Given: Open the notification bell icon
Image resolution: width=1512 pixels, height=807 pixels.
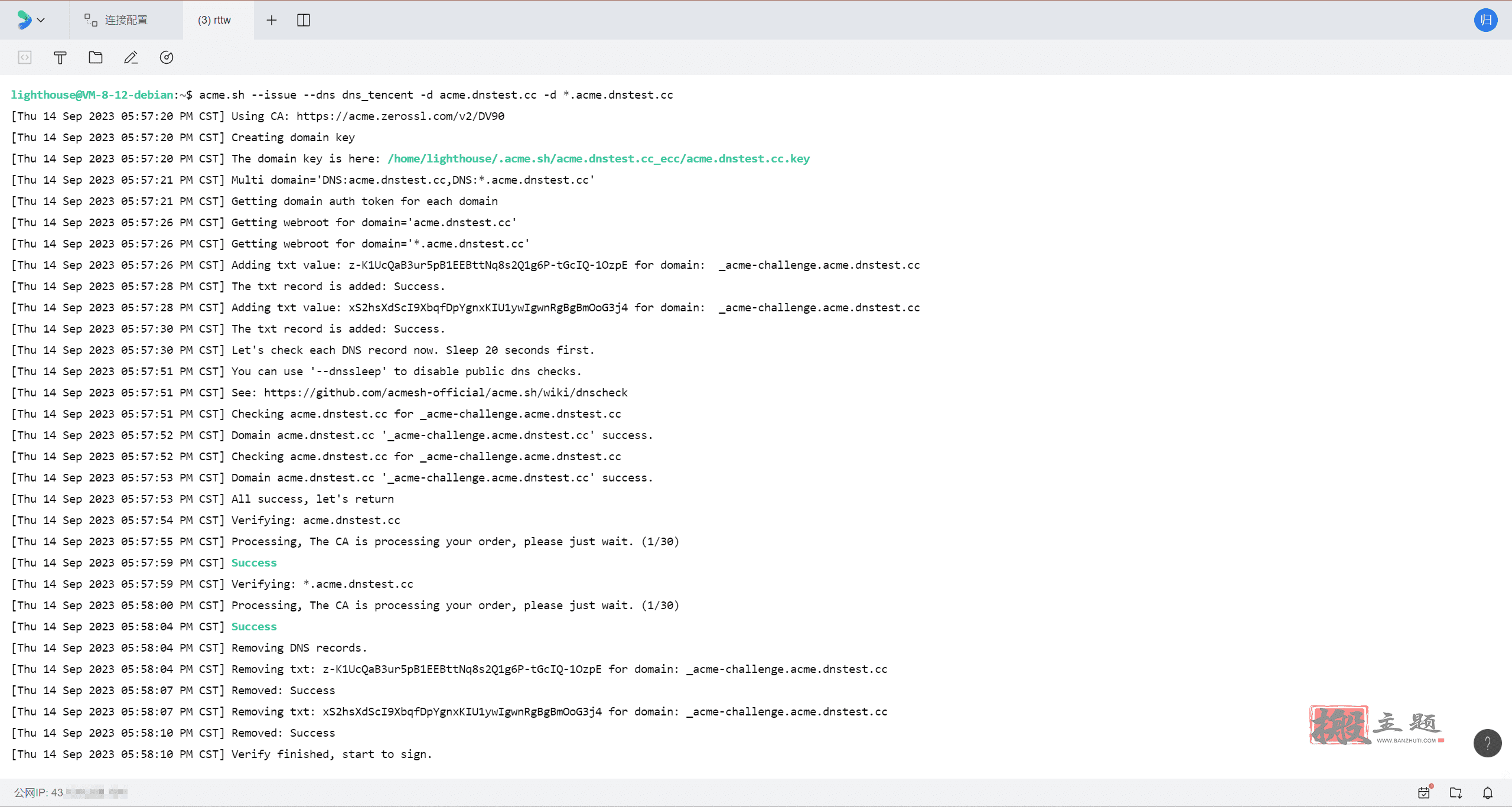Looking at the screenshot, I should pos(1488,792).
